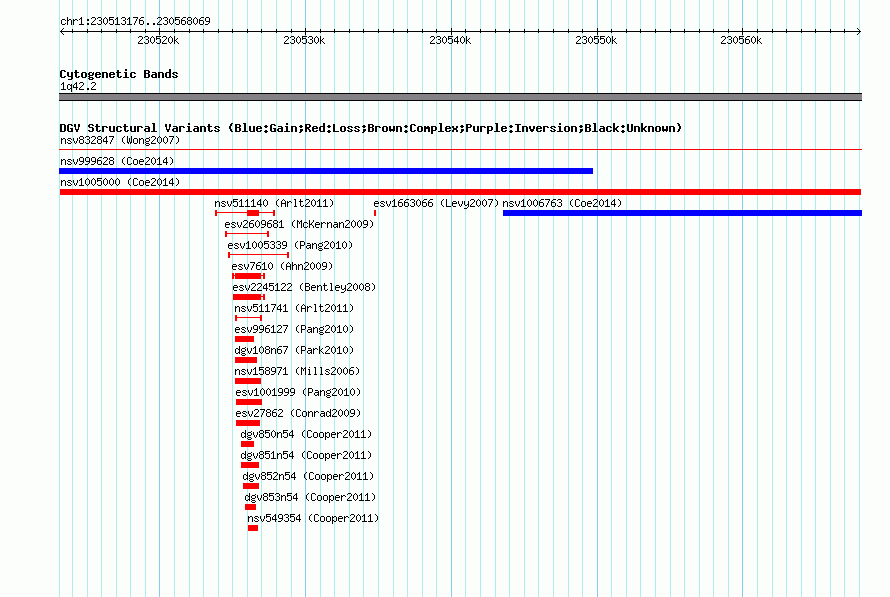Select the red bar under esv27862
This screenshot has height=597, width=890.
coord(248,423)
